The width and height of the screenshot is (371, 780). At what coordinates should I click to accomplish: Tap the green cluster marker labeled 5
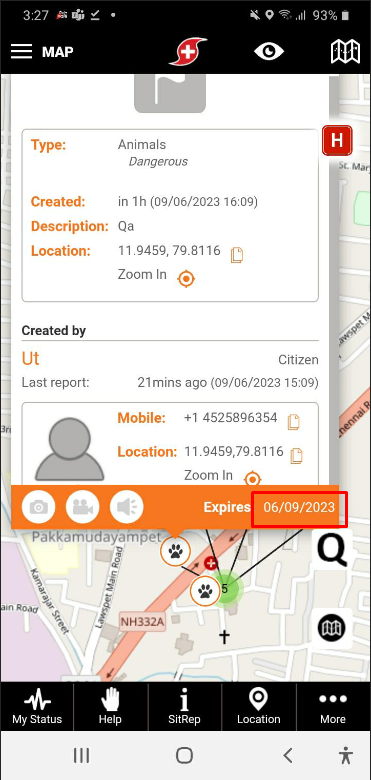point(227,589)
